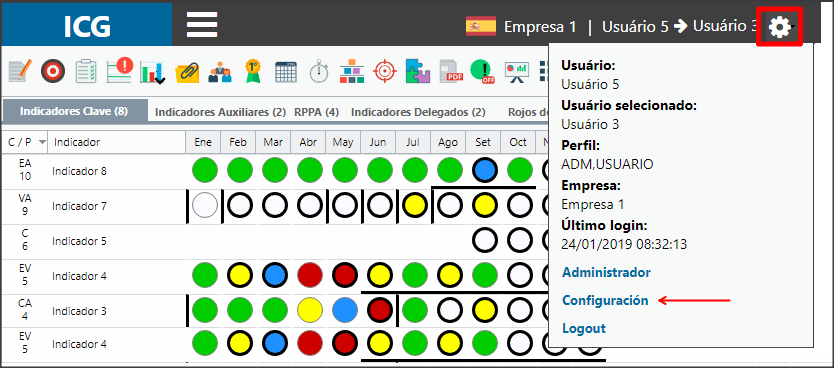Export to PDF via the PDF icon
The image size is (834, 368).
point(452,72)
